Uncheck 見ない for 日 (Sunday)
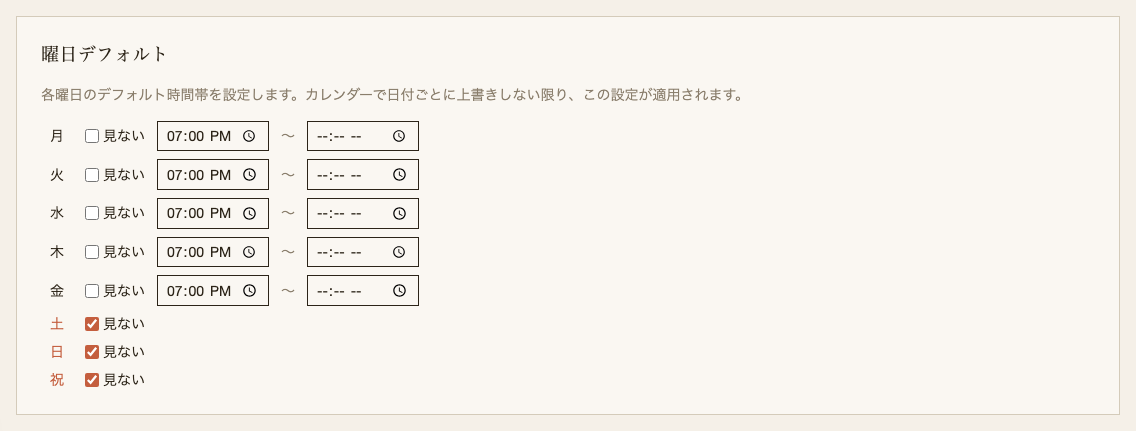 [x=92, y=352]
